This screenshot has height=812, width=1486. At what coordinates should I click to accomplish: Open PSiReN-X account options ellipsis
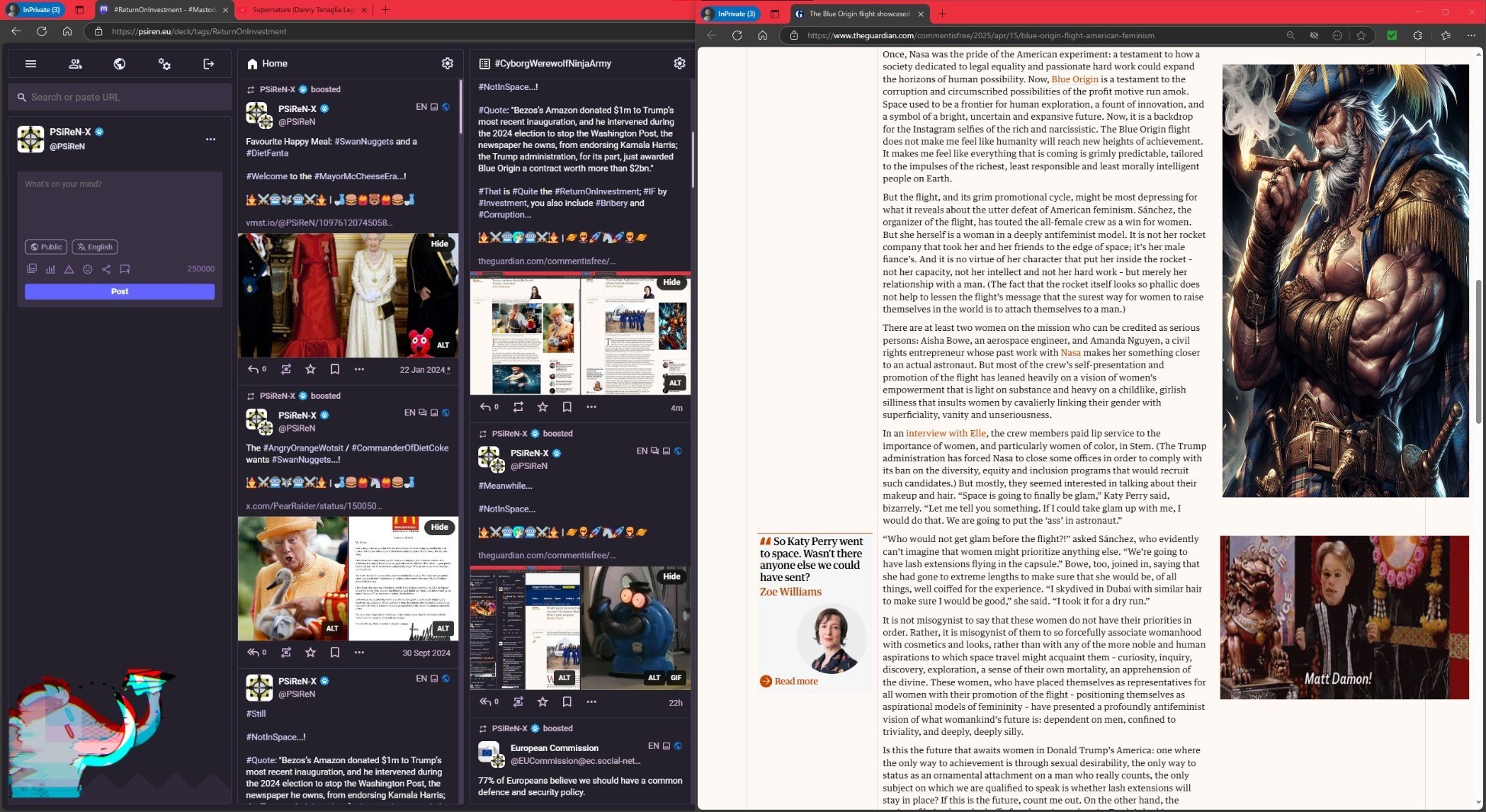click(211, 140)
